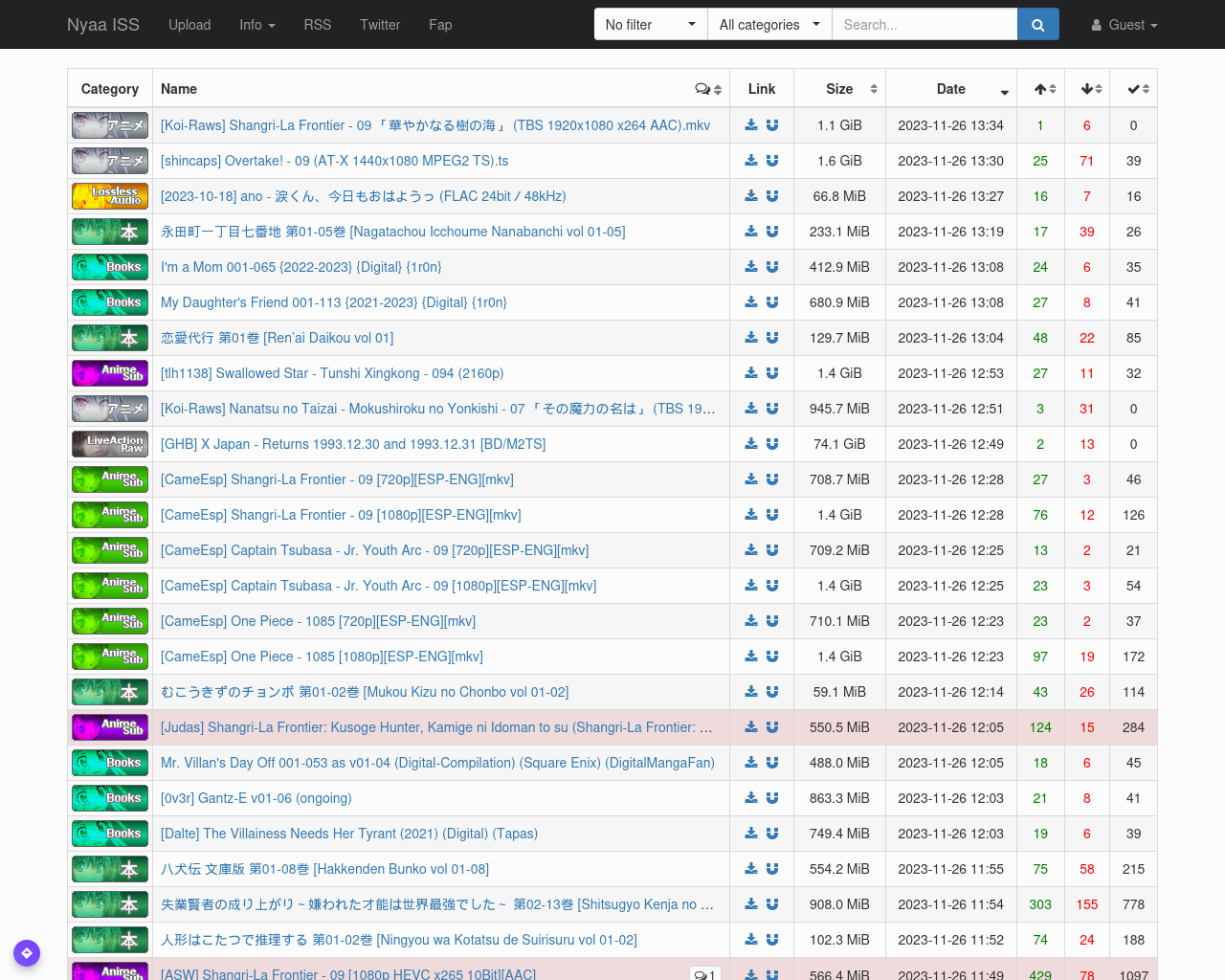The width and height of the screenshot is (1225, 980).
Task: Expand the Info menu
Action: pos(257,25)
